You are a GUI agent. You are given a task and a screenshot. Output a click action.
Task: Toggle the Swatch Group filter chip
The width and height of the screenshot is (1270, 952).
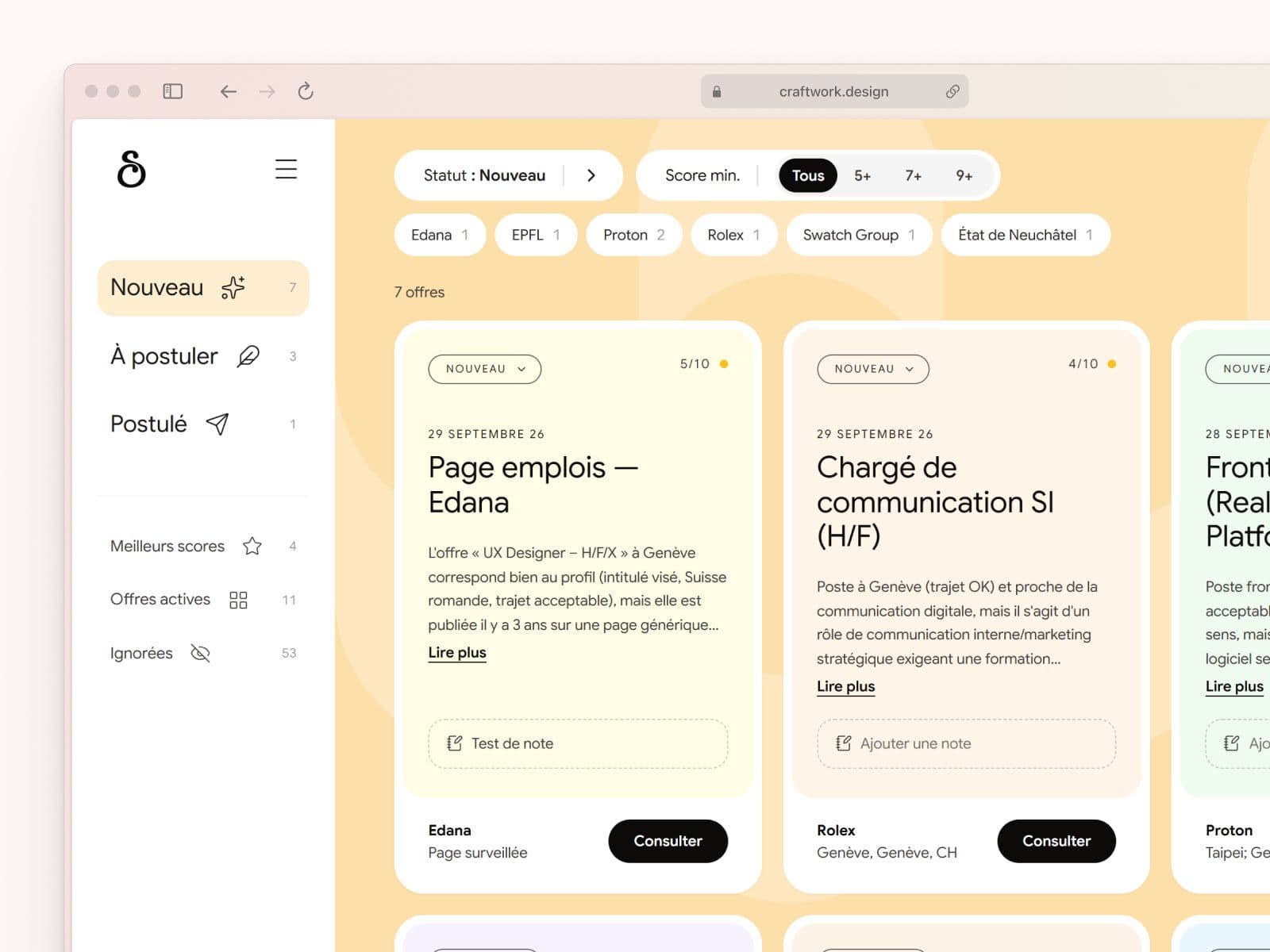point(859,235)
